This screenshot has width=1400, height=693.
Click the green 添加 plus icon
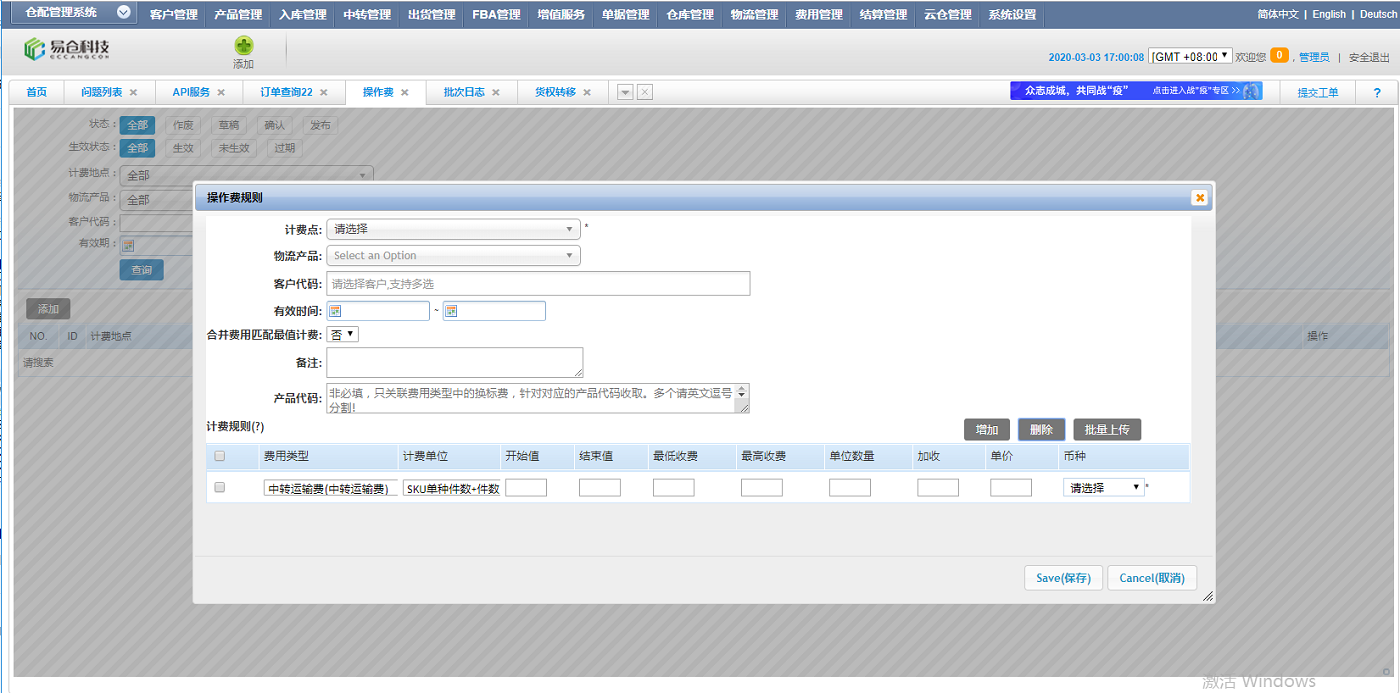pyautogui.click(x=243, y=46)
